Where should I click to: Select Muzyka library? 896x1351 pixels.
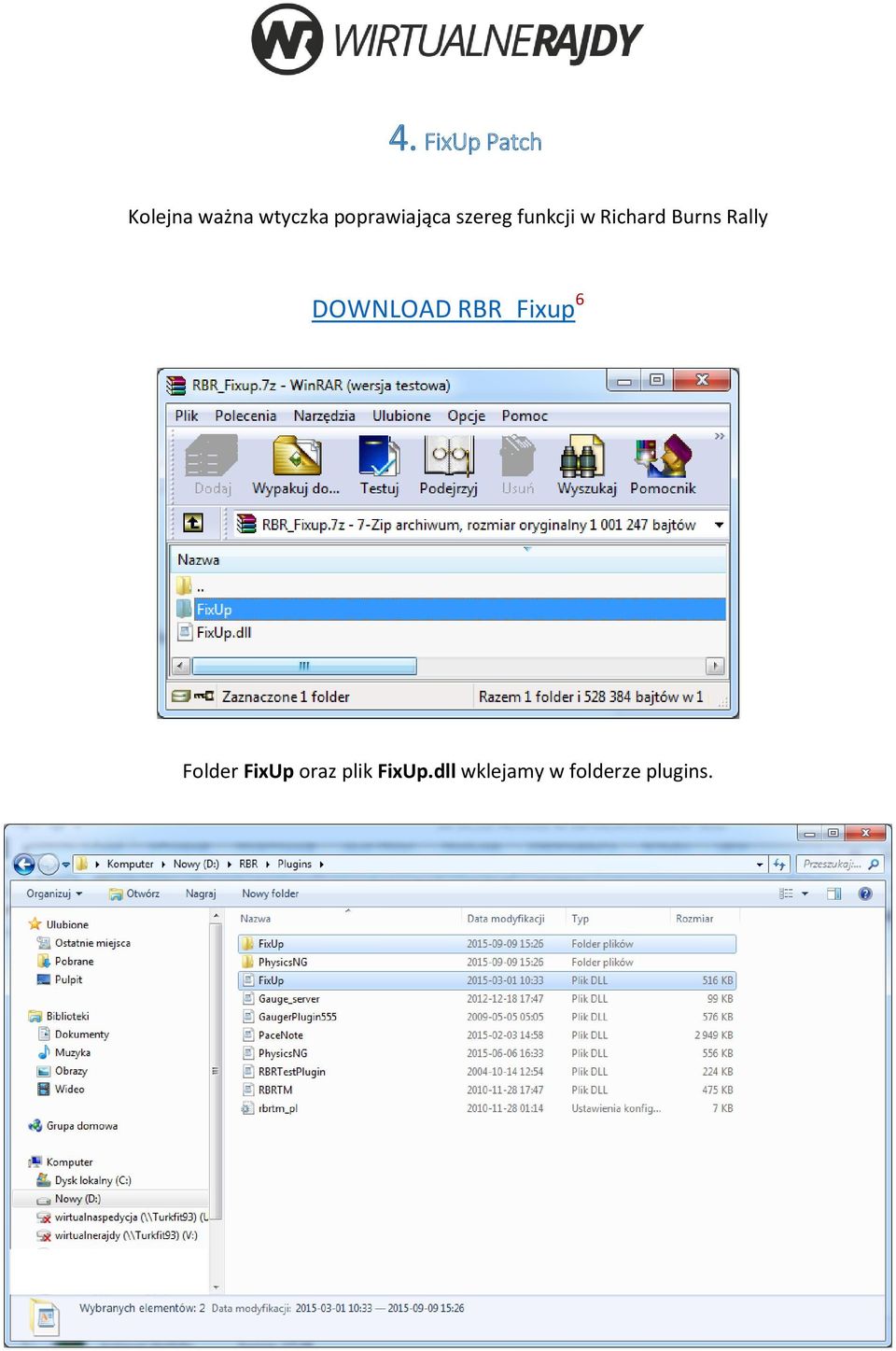click(x=72, y=1052)
